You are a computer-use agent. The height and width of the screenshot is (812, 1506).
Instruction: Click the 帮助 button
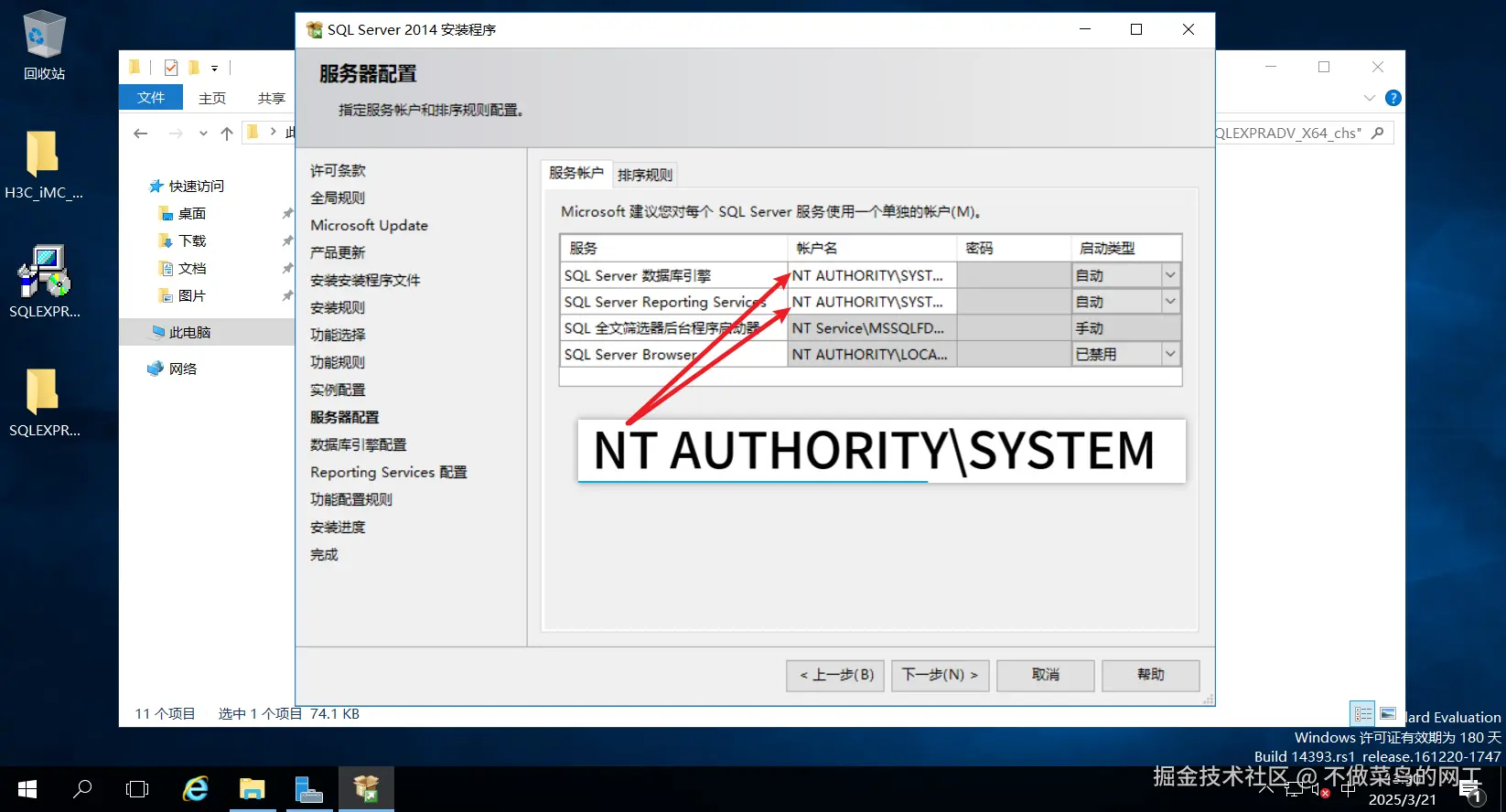click(1151, 675)
